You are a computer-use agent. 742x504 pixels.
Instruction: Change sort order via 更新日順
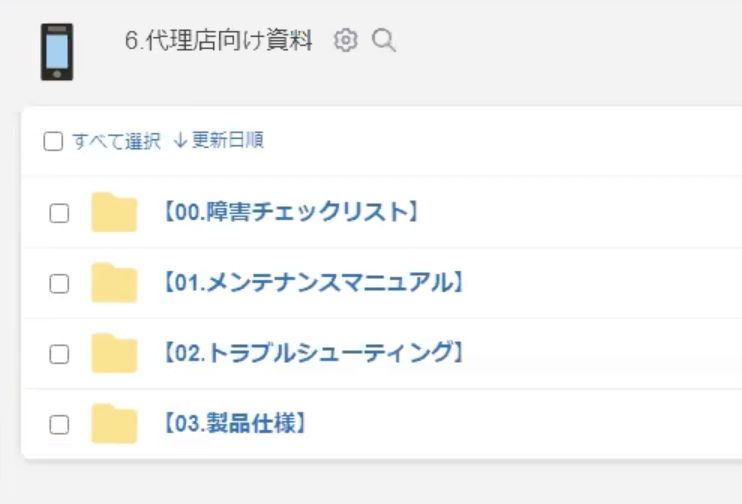219,141
